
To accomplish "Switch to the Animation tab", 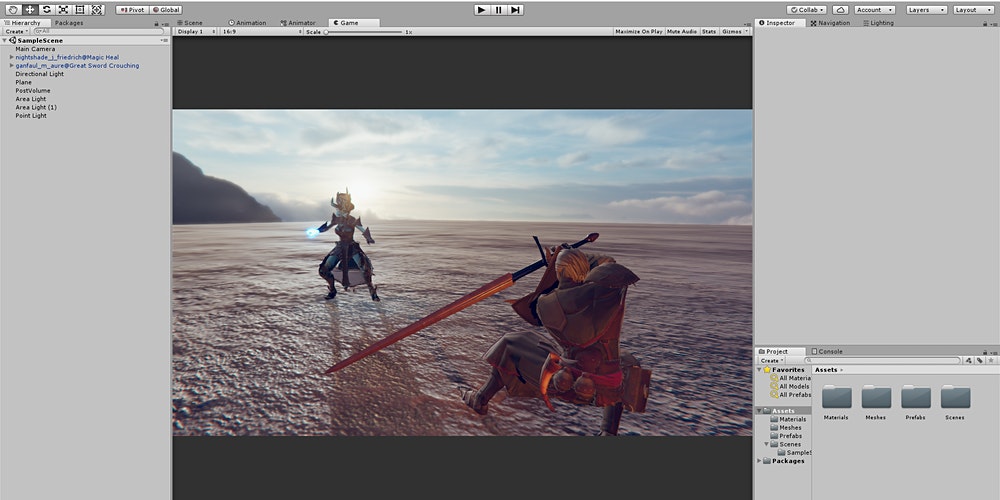I will [247, 22].
